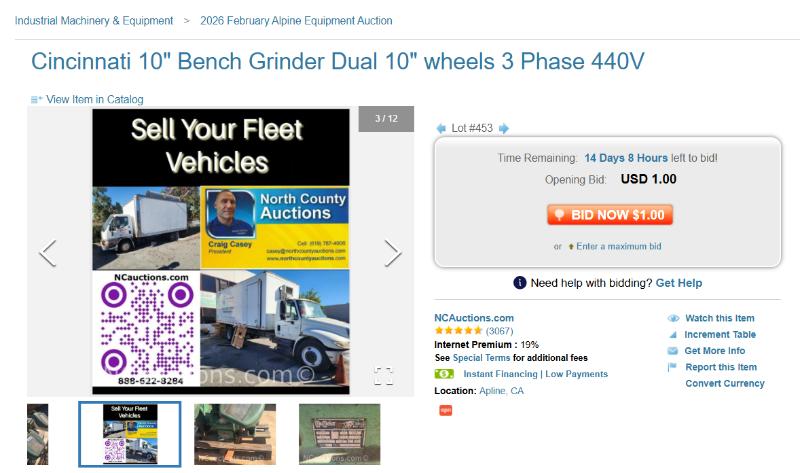
Task: Expand Enter a maximum bid option
Action: (x=618, y=246)
